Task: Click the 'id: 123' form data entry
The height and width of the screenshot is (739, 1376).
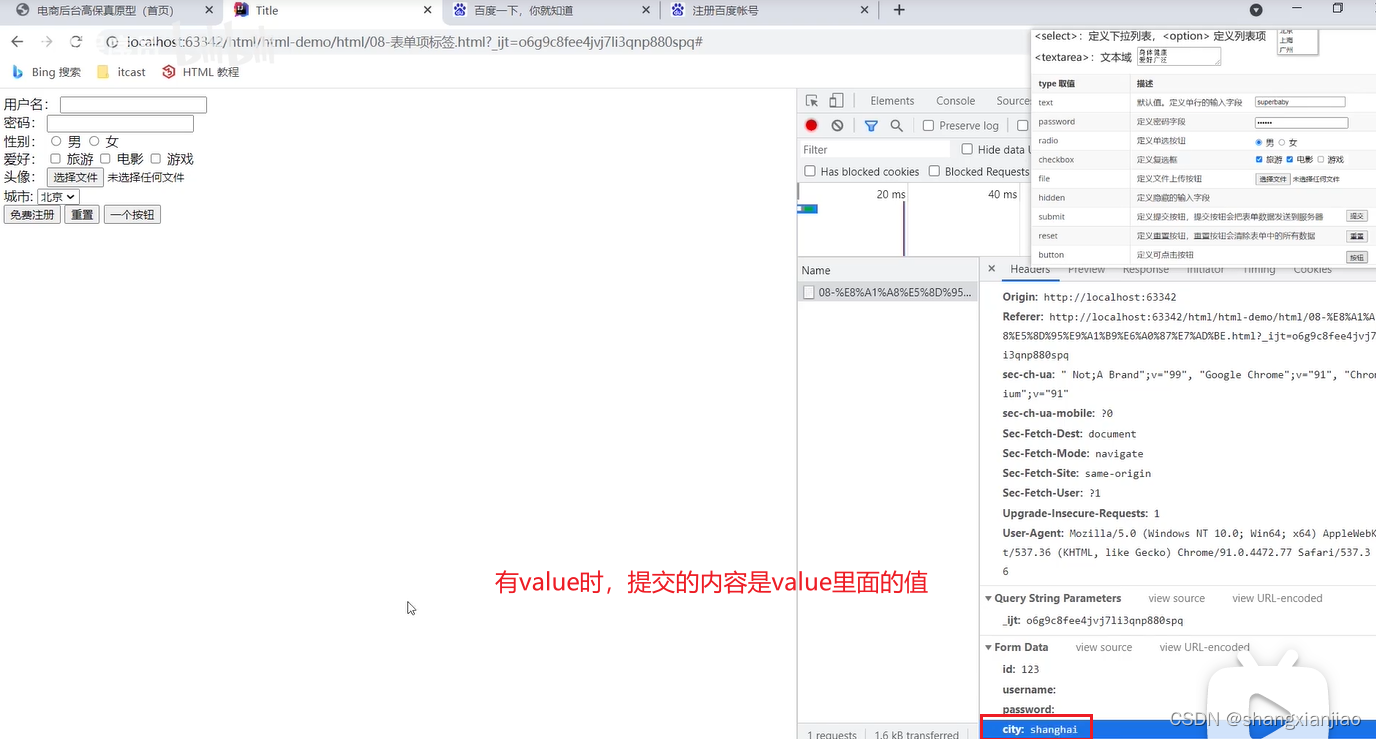Action: click(1021, 669)
